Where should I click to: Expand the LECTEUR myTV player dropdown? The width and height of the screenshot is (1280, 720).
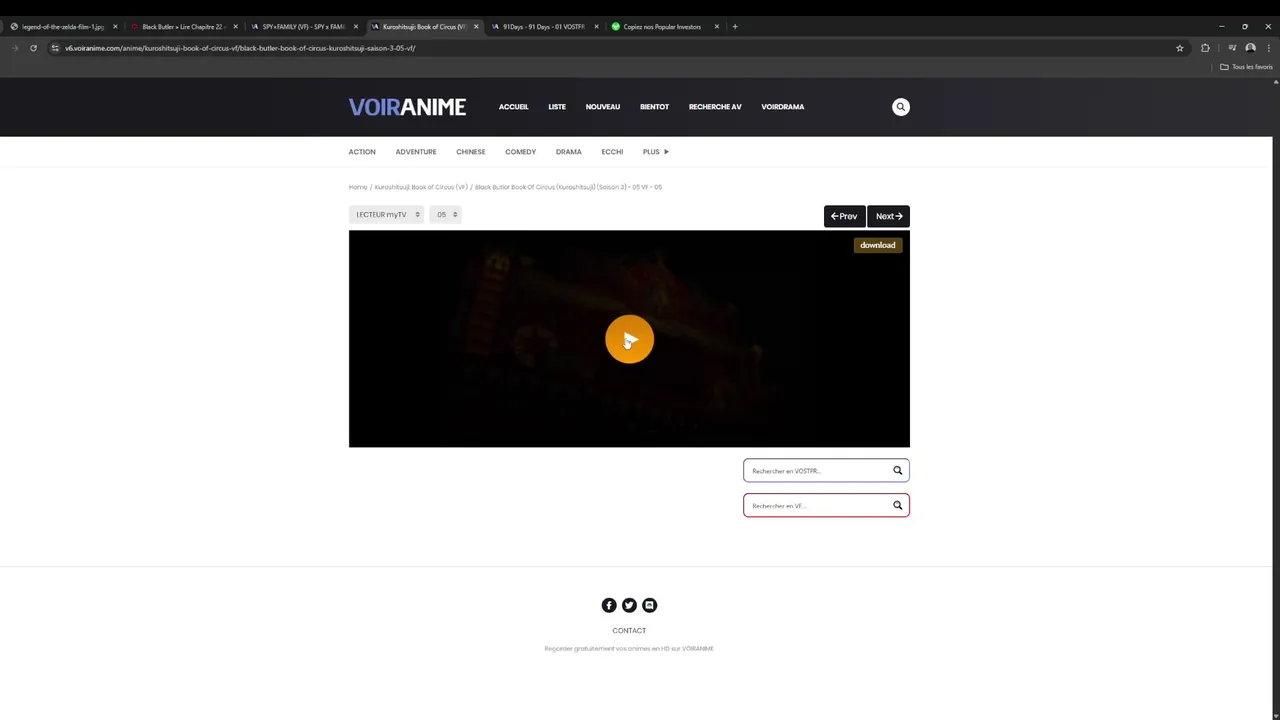tap(387, 214)
